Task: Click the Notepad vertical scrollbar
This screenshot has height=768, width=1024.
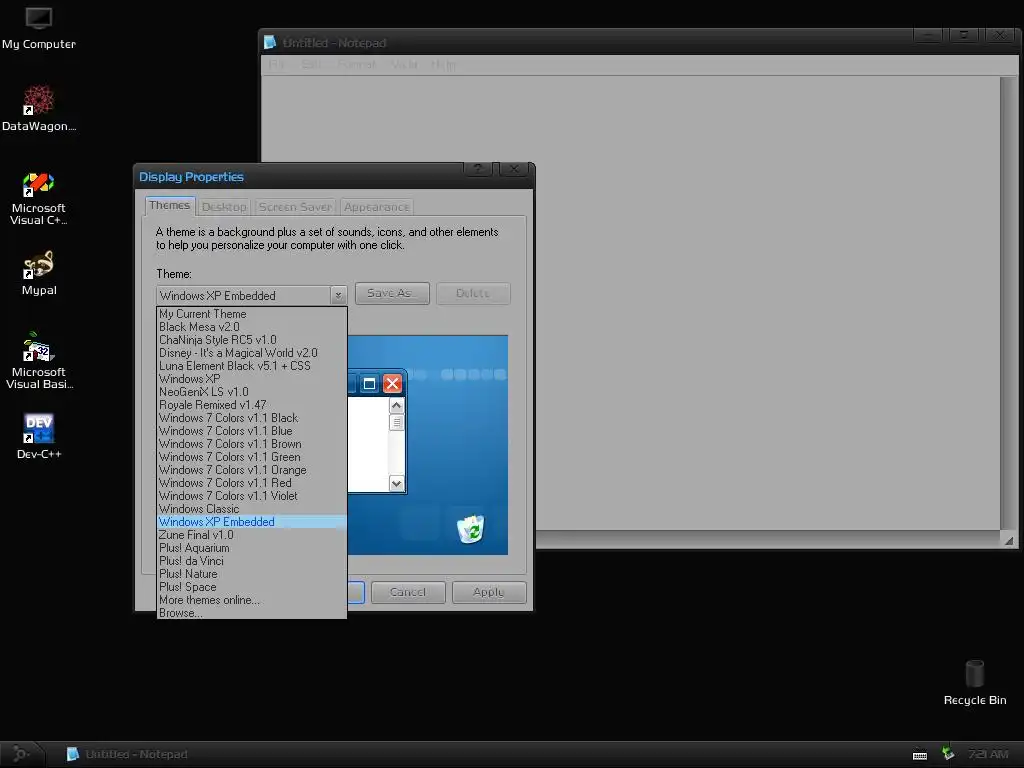Action: (x=1008, y=302)
